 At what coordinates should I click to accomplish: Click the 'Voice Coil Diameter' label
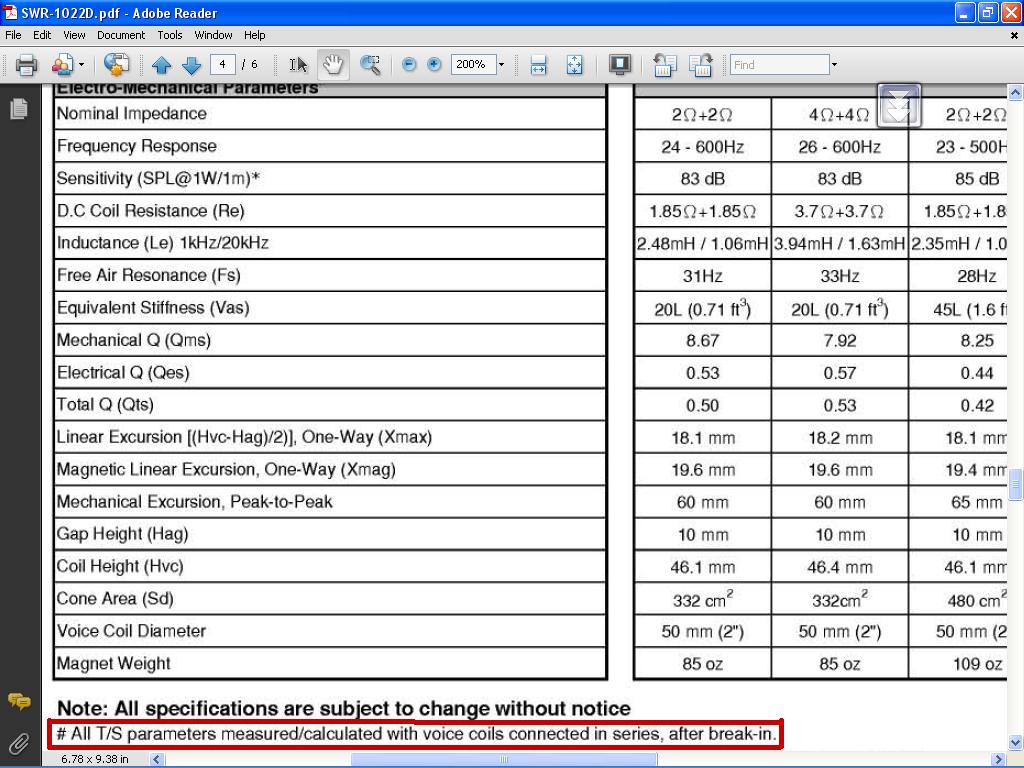tap(131, 631)
